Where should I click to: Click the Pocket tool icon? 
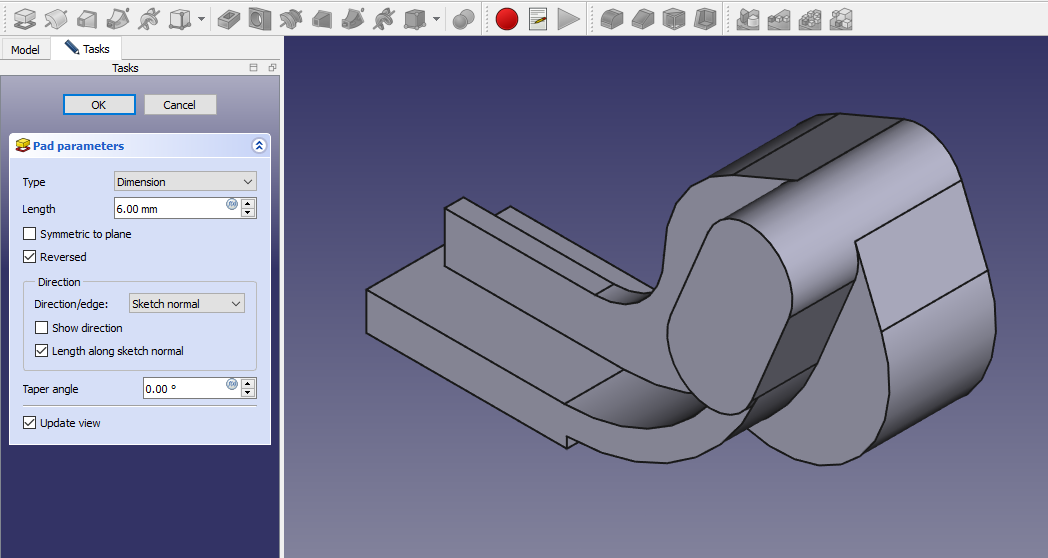(x=228, y=18)
